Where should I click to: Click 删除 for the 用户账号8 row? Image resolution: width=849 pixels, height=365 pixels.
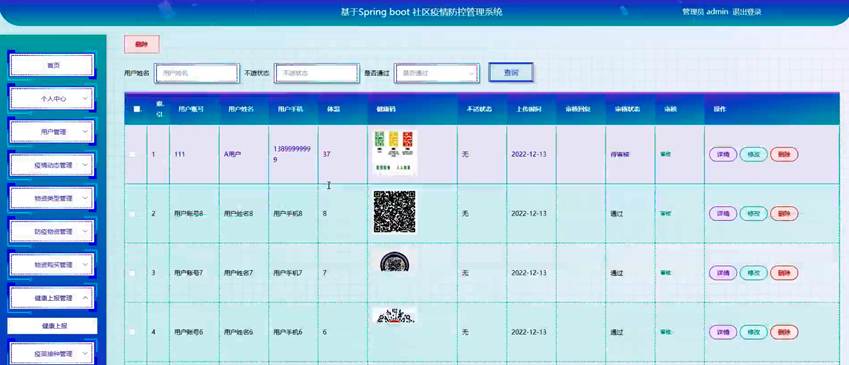pyautogui.click(x=784, y=214)
